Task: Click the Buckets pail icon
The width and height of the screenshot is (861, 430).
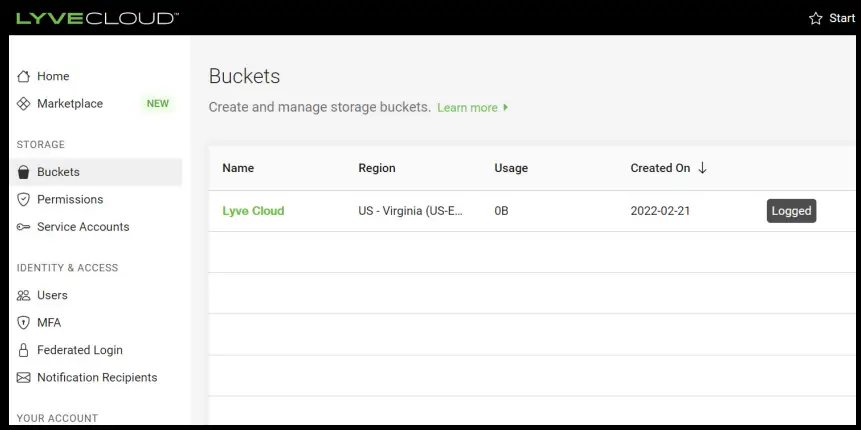Action: pyautogui.click(x=24, y=172)
